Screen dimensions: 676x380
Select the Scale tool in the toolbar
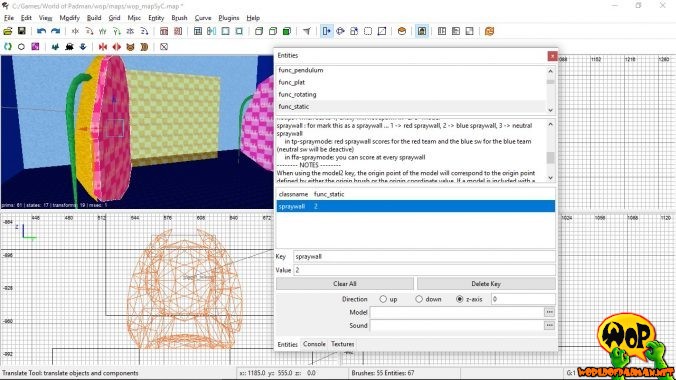point(354,31)
